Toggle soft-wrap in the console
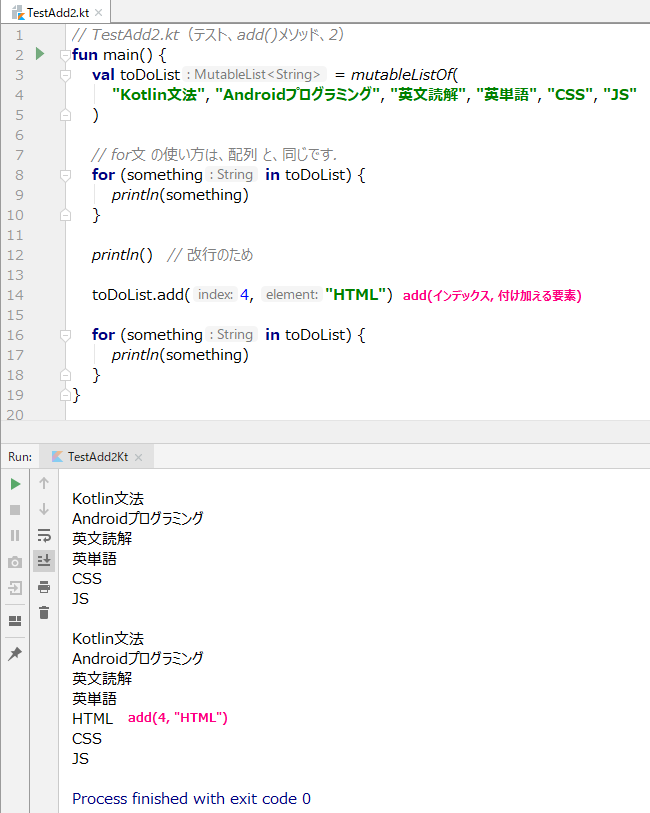Viewport: 650px width, 813px height. point(44,535)
